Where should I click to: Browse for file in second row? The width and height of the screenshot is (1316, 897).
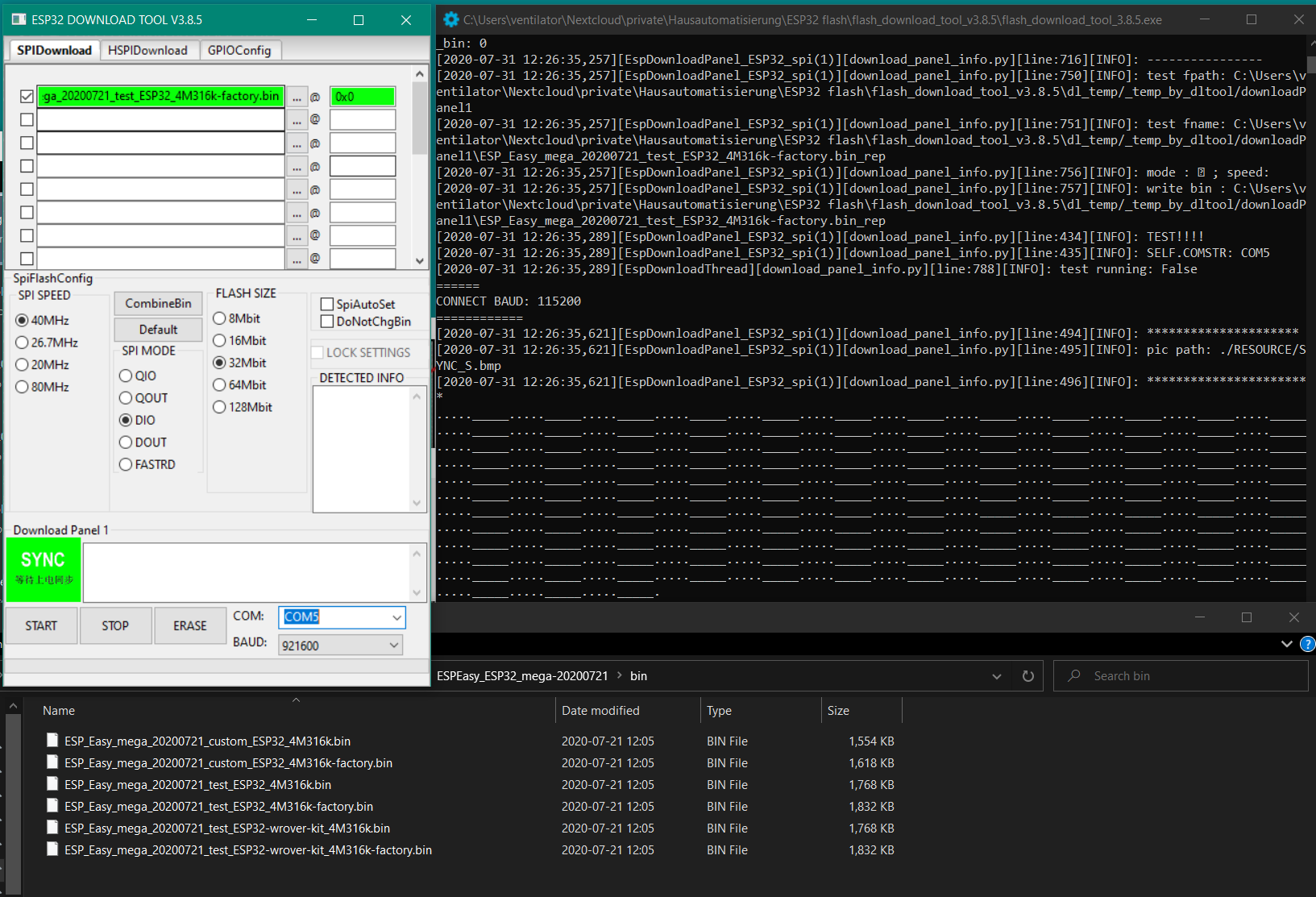[x=297, y=120]
